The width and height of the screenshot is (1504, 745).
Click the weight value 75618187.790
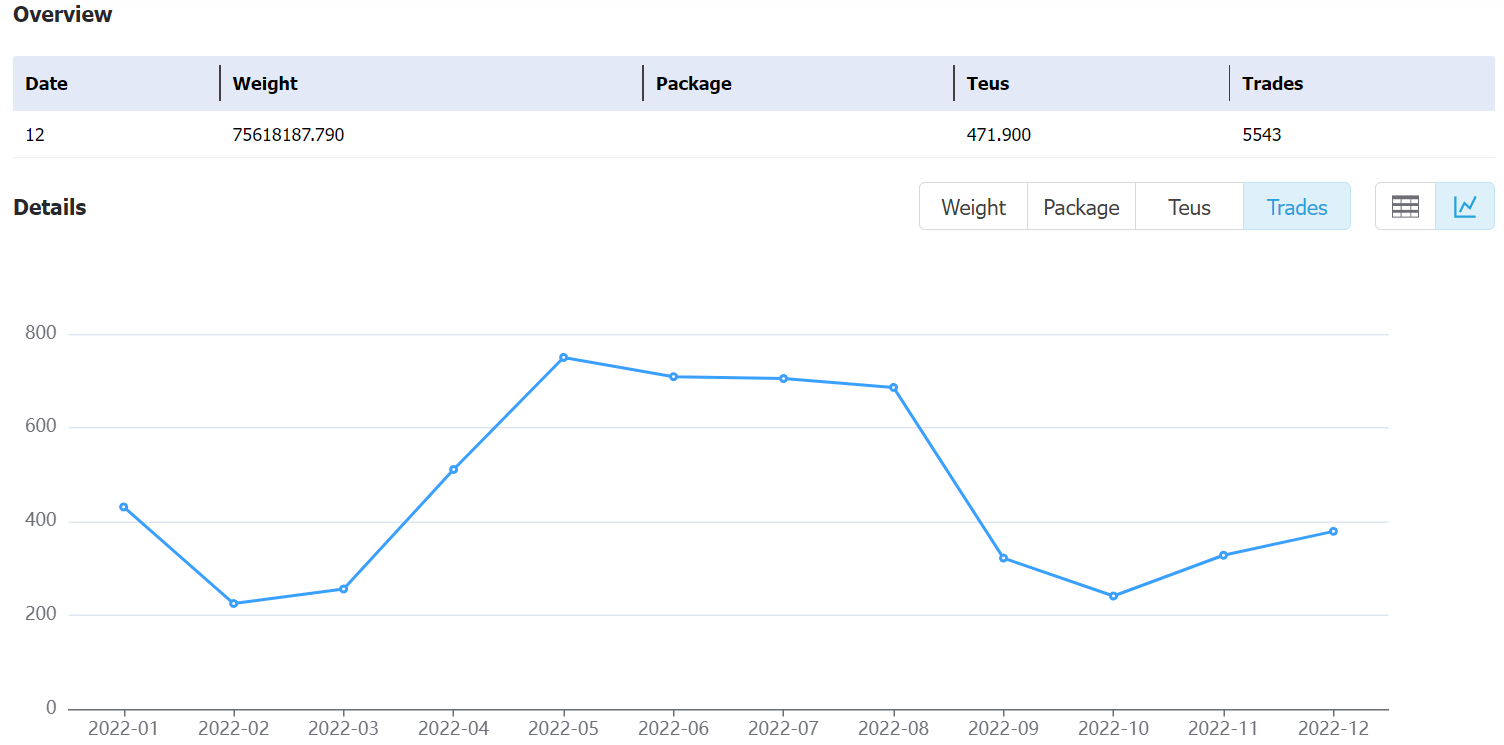288,135
